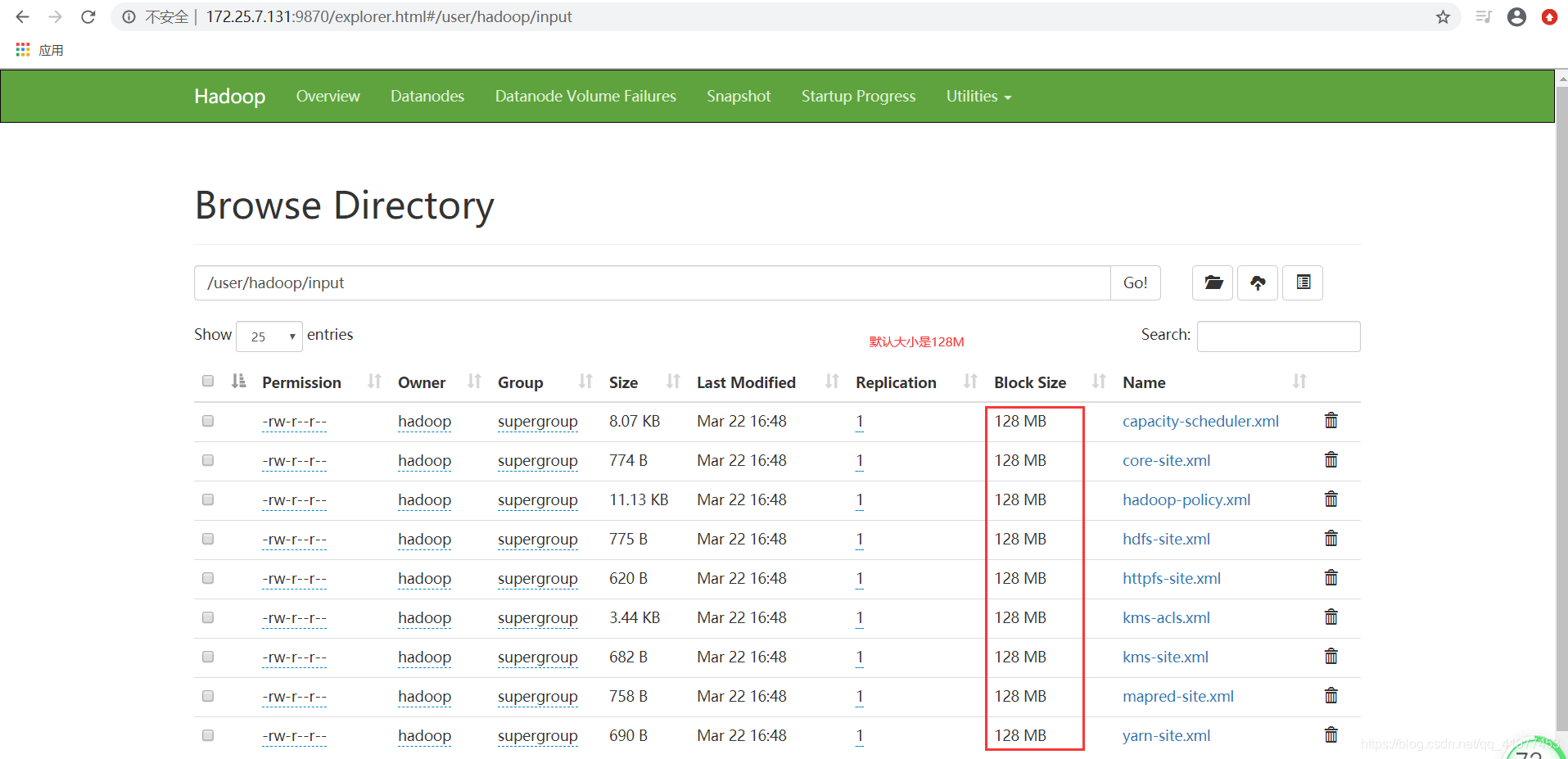The height and width of the screenshot is (759, 1568).
Task: Click the Search input box
Action: point(1278,336)
